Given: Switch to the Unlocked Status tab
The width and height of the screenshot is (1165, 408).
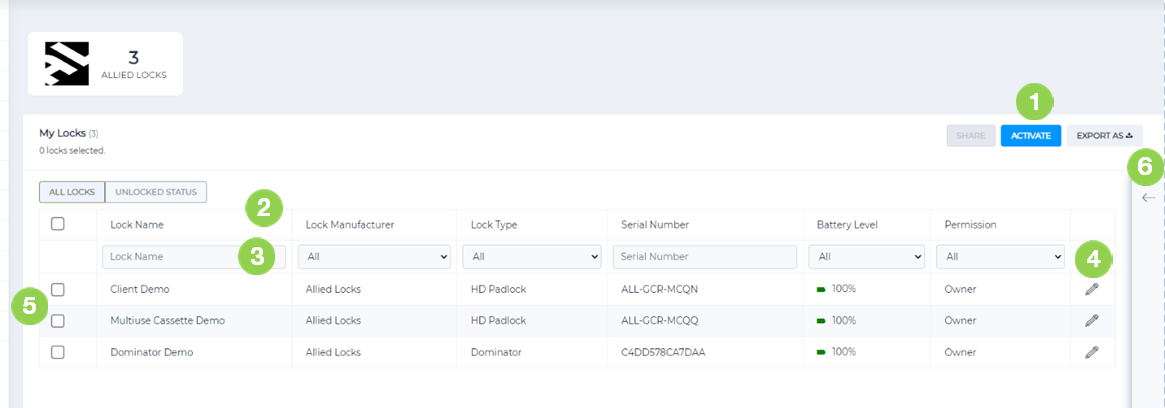Looking at the screenshot, I should point(156,192).
